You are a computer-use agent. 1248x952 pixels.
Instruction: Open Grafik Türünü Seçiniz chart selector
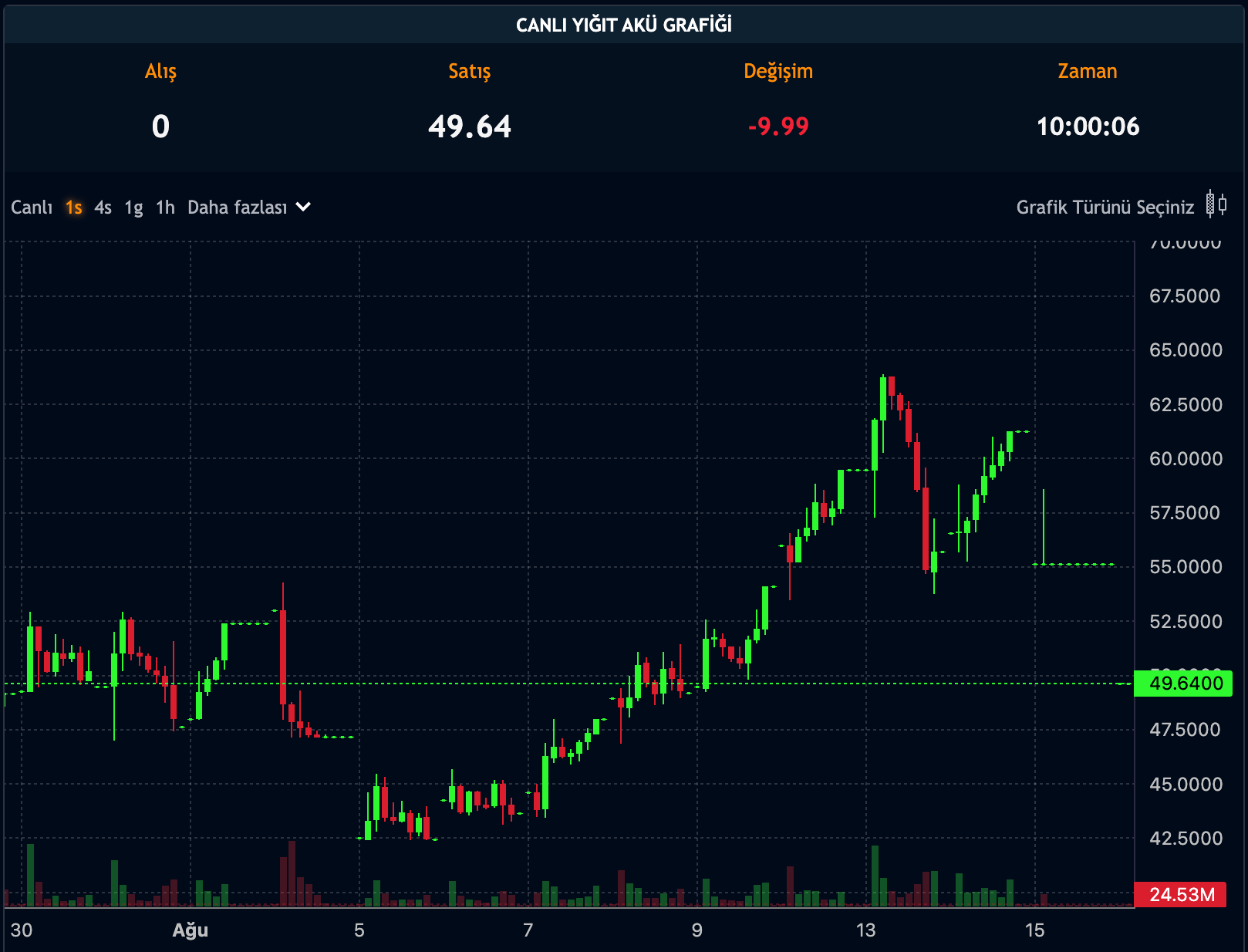[x=1105, y=208]
